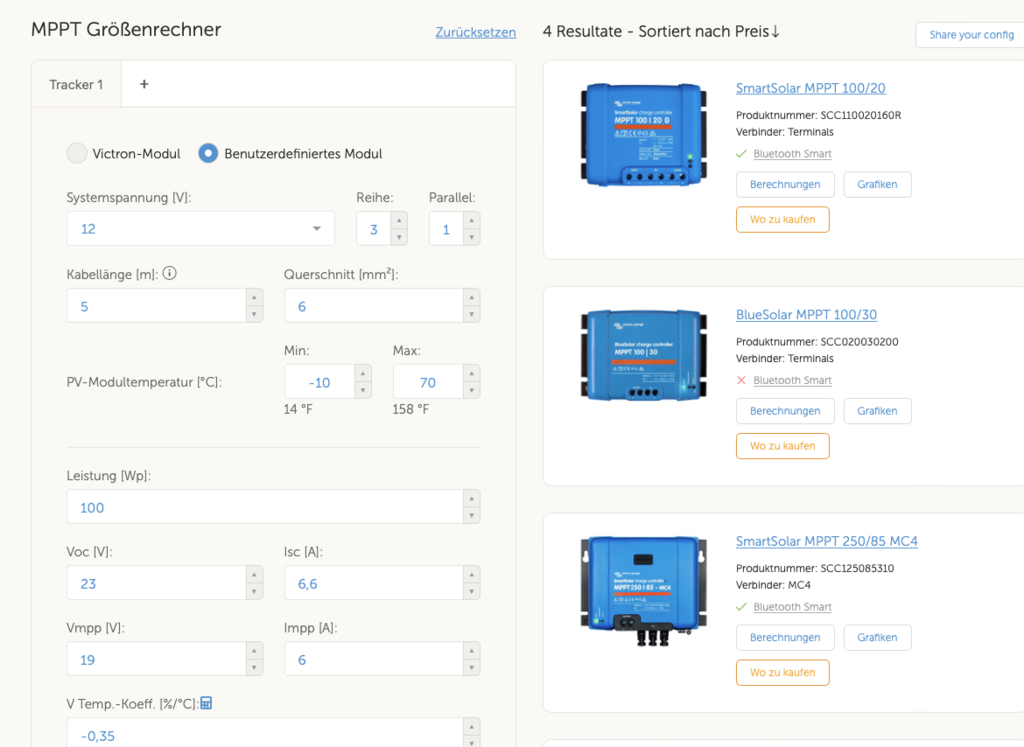Click Wo zu kaufen for SmartSolar 100/20

pyautogui.click(x=782, y=219)
